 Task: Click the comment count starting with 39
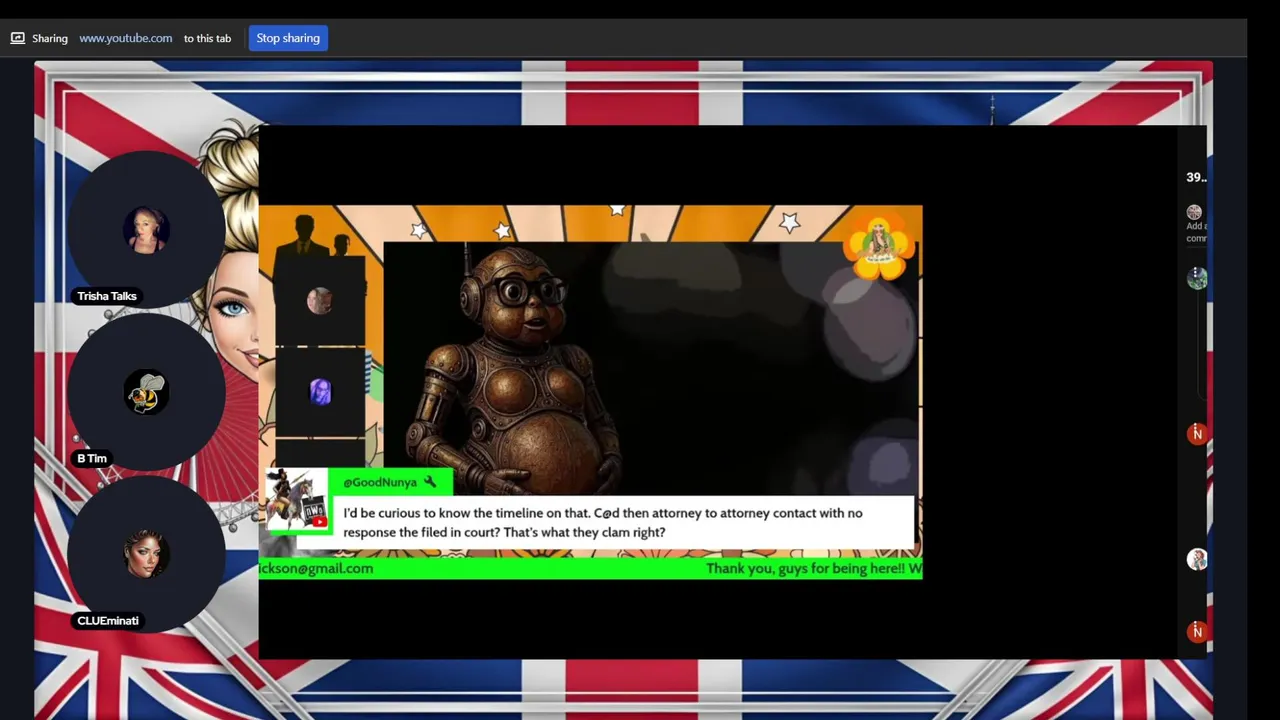pos(1196,177)
